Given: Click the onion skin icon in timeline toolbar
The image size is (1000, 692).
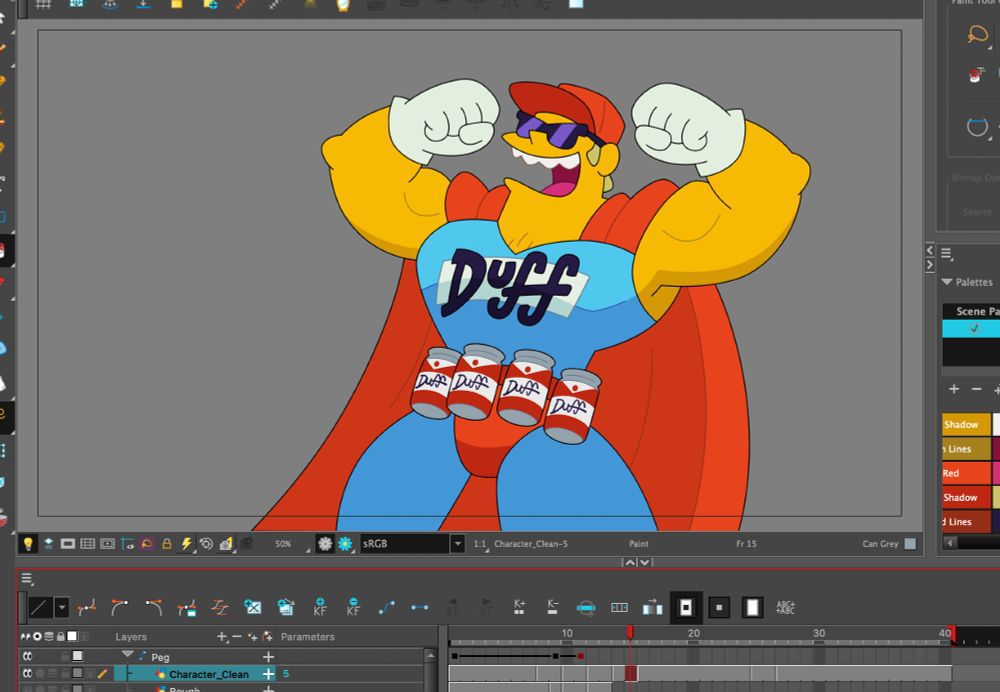Looking at the screenshot, I should (586, 607).
